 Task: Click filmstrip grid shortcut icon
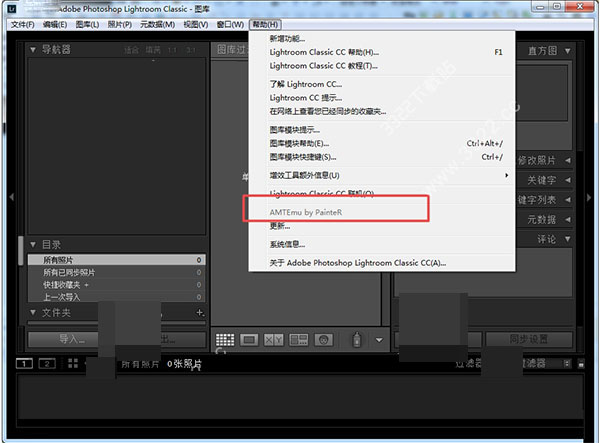[x=73, y=363]
